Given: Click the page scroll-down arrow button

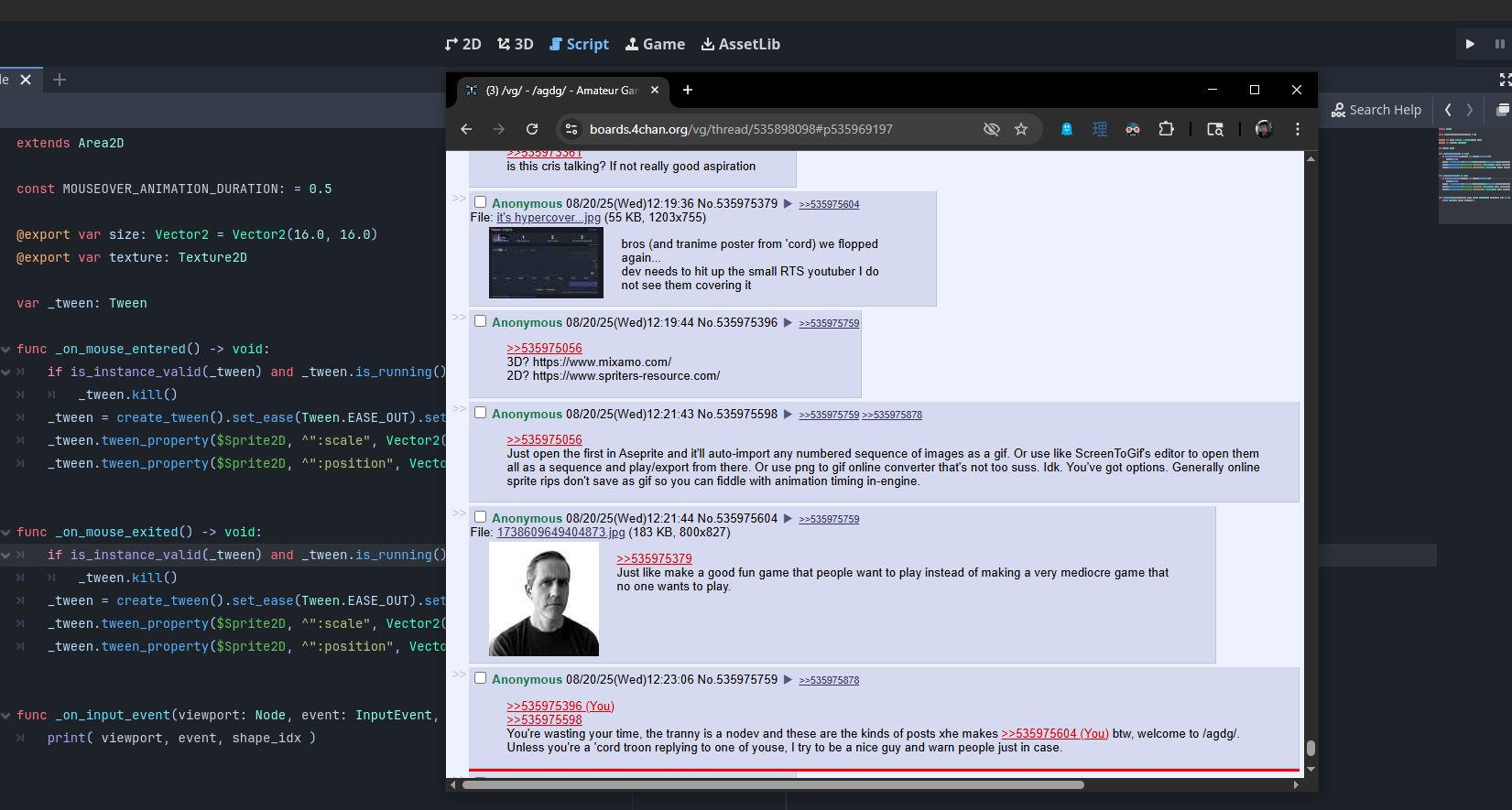Looking at the screenshot, I should coord(1311,770).
